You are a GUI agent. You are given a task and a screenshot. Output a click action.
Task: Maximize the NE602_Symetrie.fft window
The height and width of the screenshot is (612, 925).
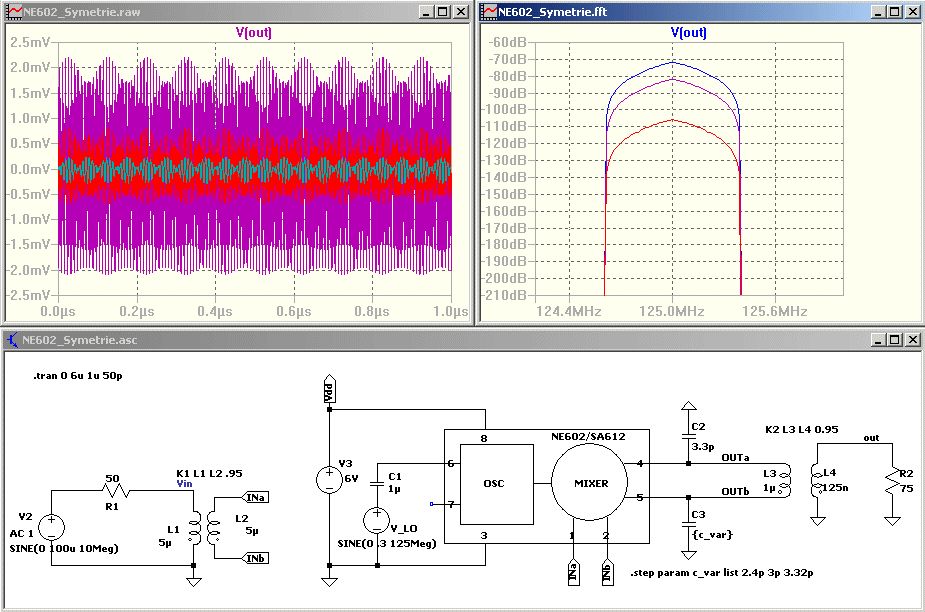895,12
